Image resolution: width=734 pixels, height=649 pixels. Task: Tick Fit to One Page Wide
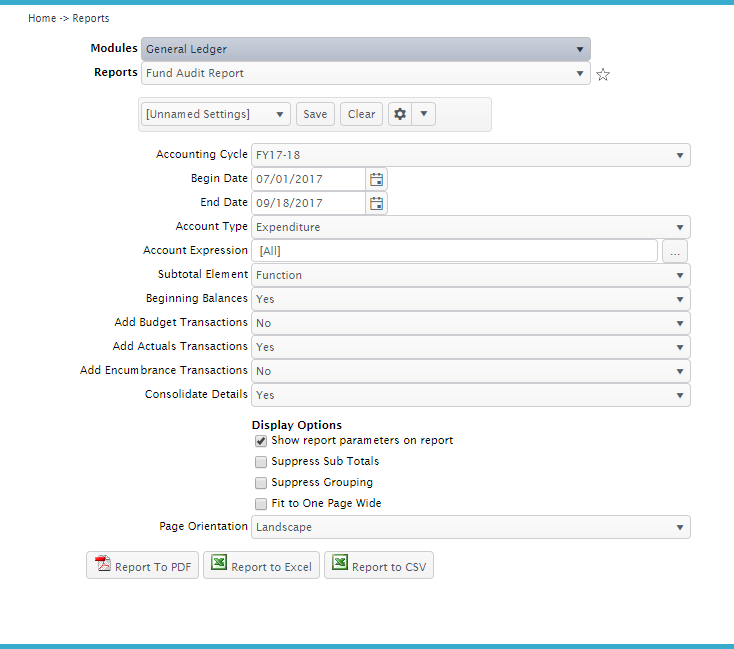coord(261,504)
